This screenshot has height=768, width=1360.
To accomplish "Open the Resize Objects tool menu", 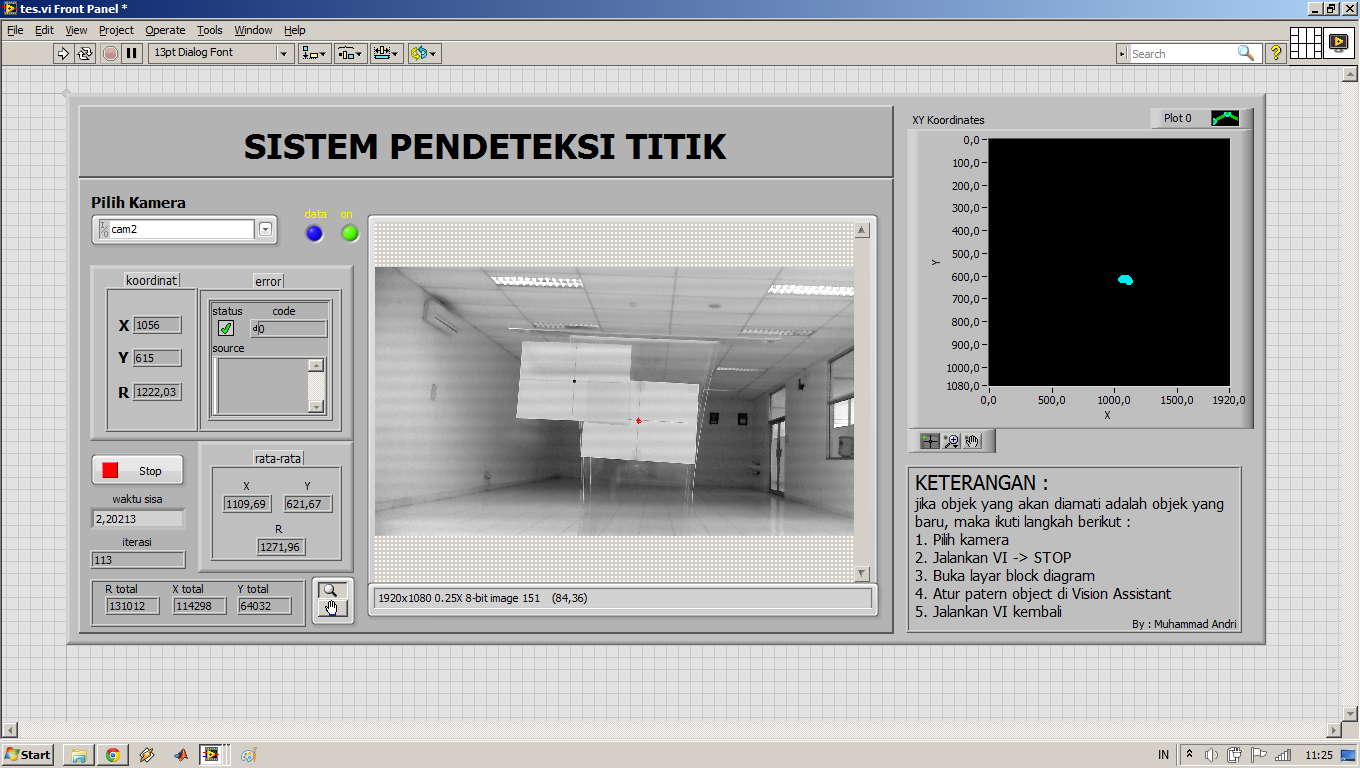I will pos(386,53).
